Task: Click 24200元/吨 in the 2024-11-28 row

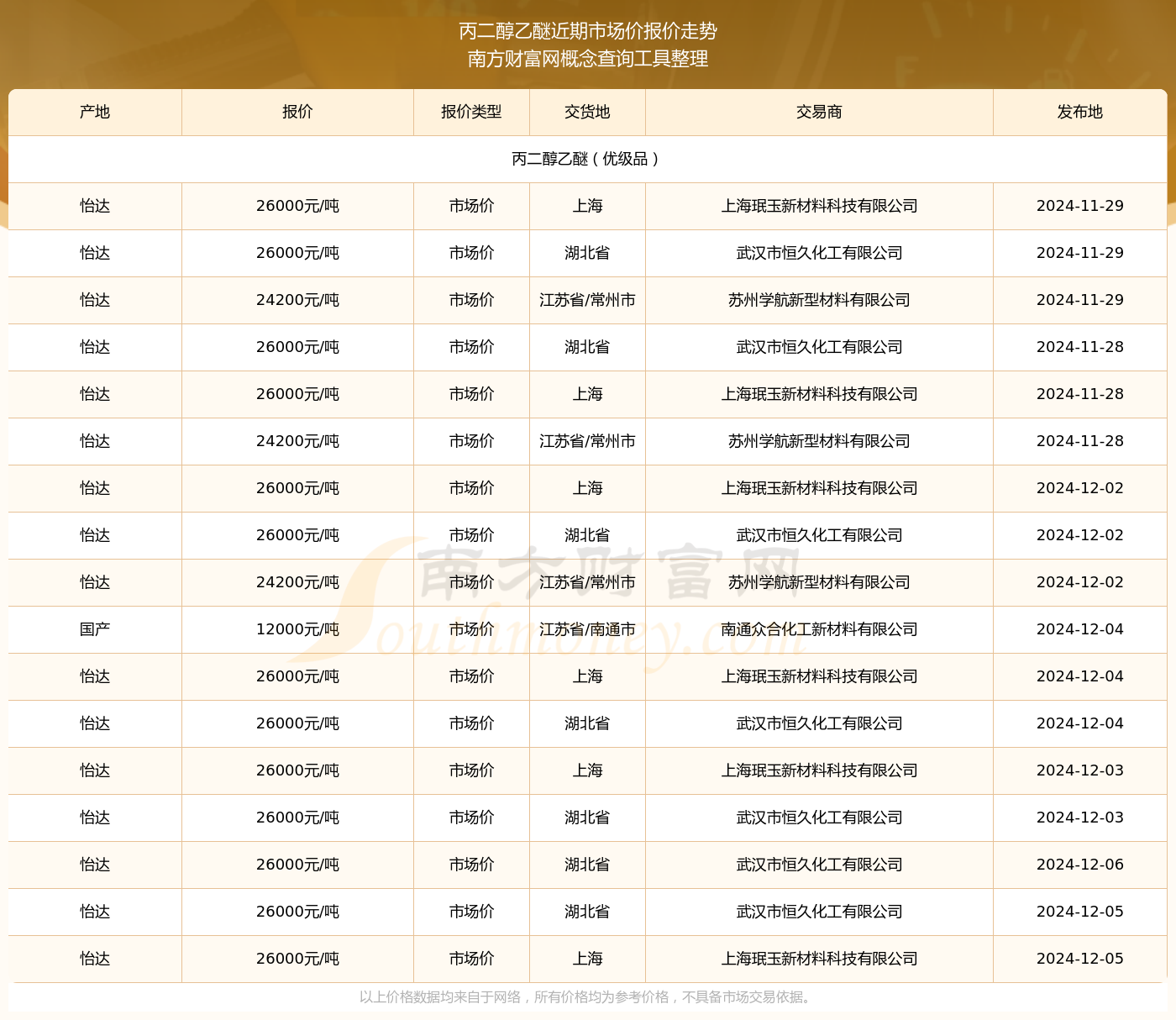Action: 297,441
